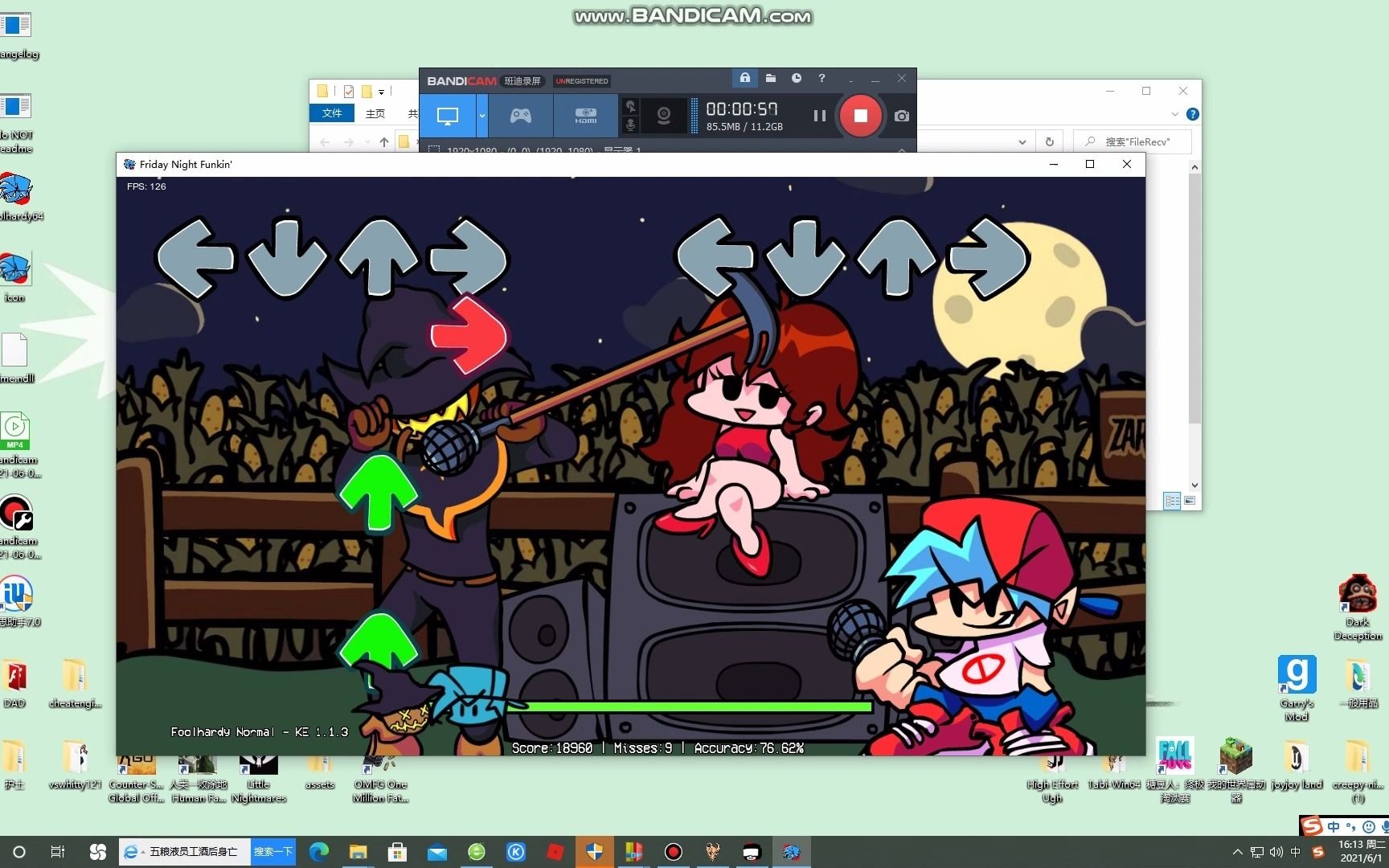This screenshot has width=1389, height=868.
Task: Open Microsoft Edge from the taskbar
Action: (x=319, y=852)
